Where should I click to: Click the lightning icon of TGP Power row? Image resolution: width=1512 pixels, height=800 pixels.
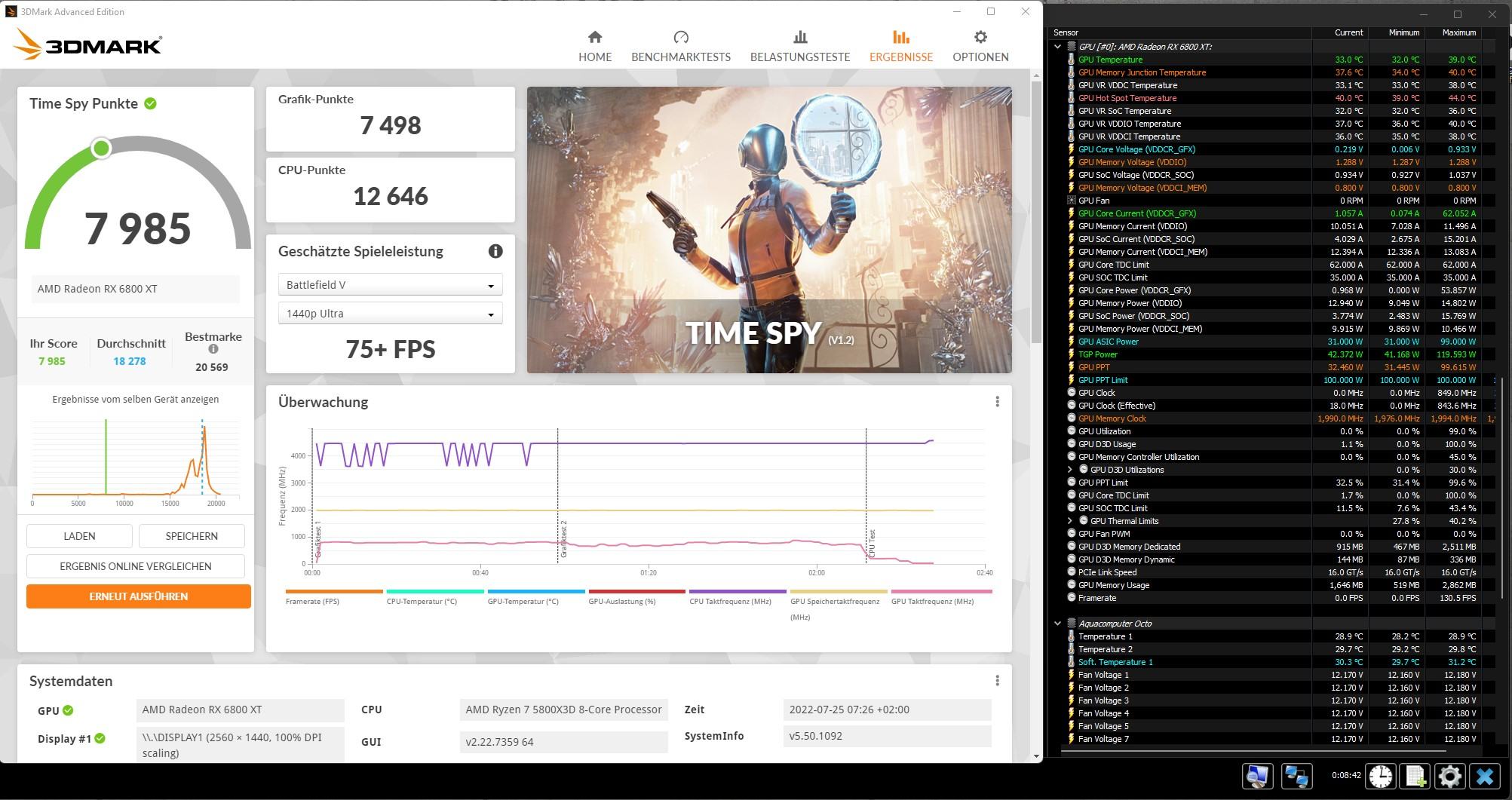coord(1071,354)
